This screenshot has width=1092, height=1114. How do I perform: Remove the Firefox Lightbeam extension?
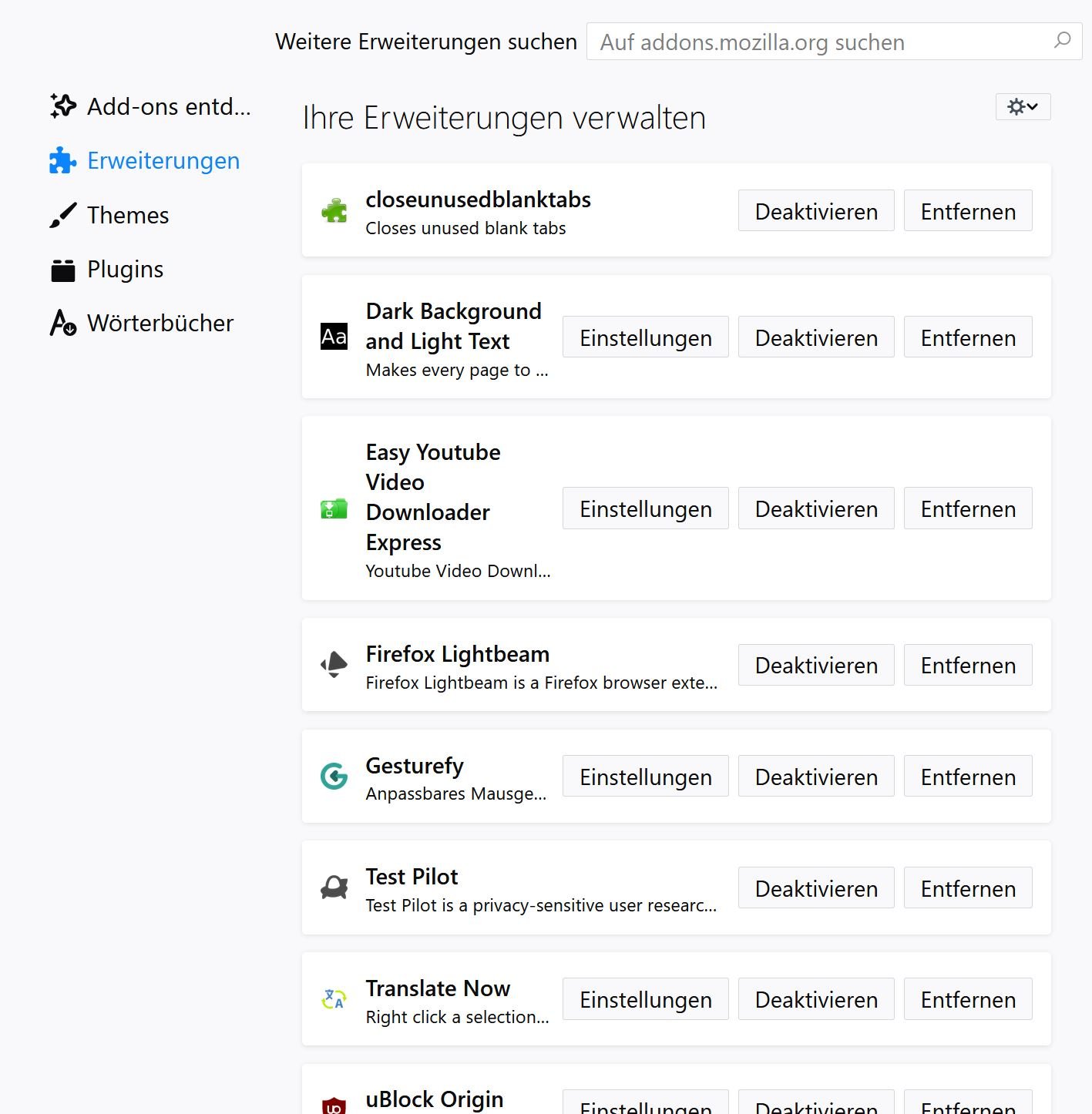tap(967, 665)
